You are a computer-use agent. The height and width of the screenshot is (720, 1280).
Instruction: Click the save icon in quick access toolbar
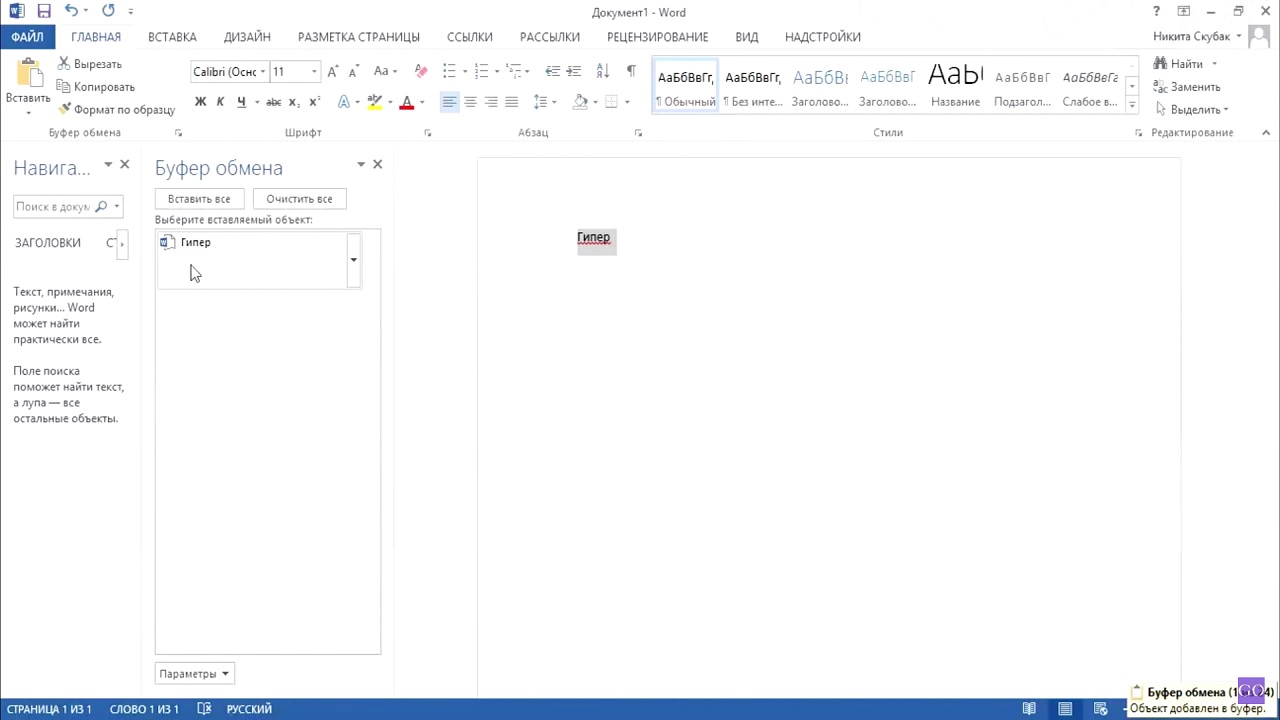click(44, 12)
